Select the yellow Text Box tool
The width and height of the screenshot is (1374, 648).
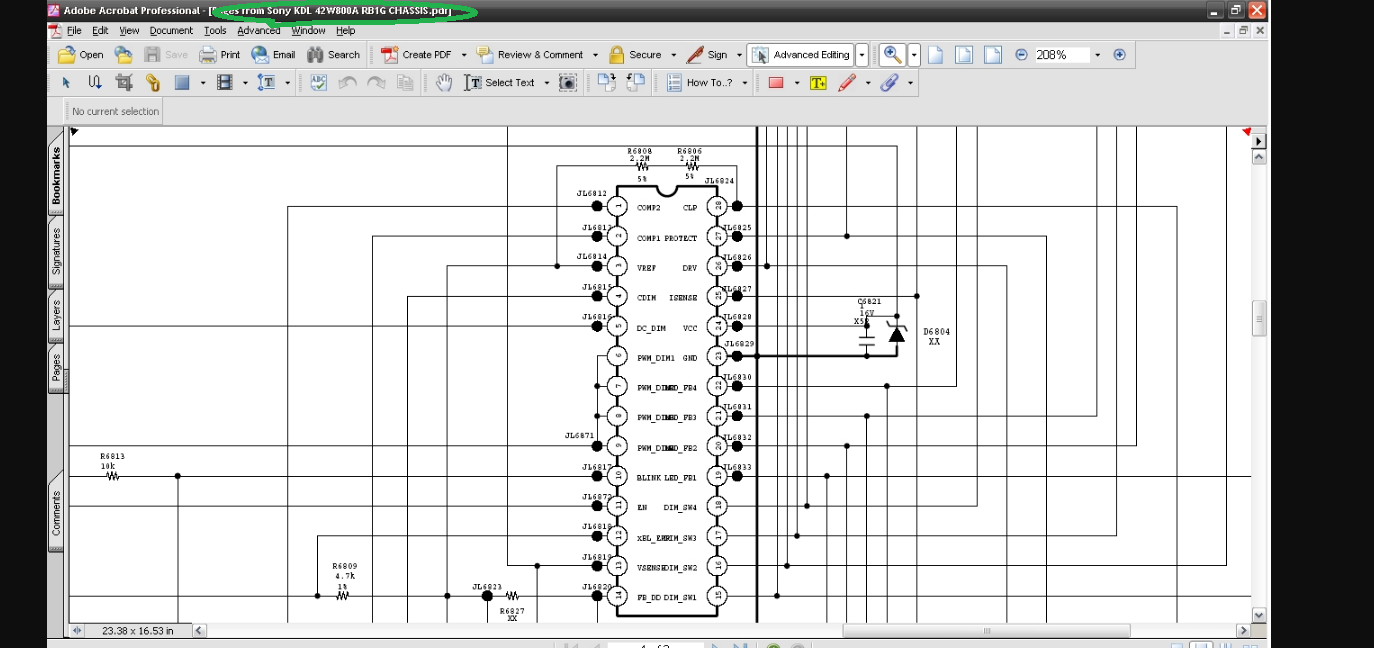pyautogui.click(x=818, y=83)
